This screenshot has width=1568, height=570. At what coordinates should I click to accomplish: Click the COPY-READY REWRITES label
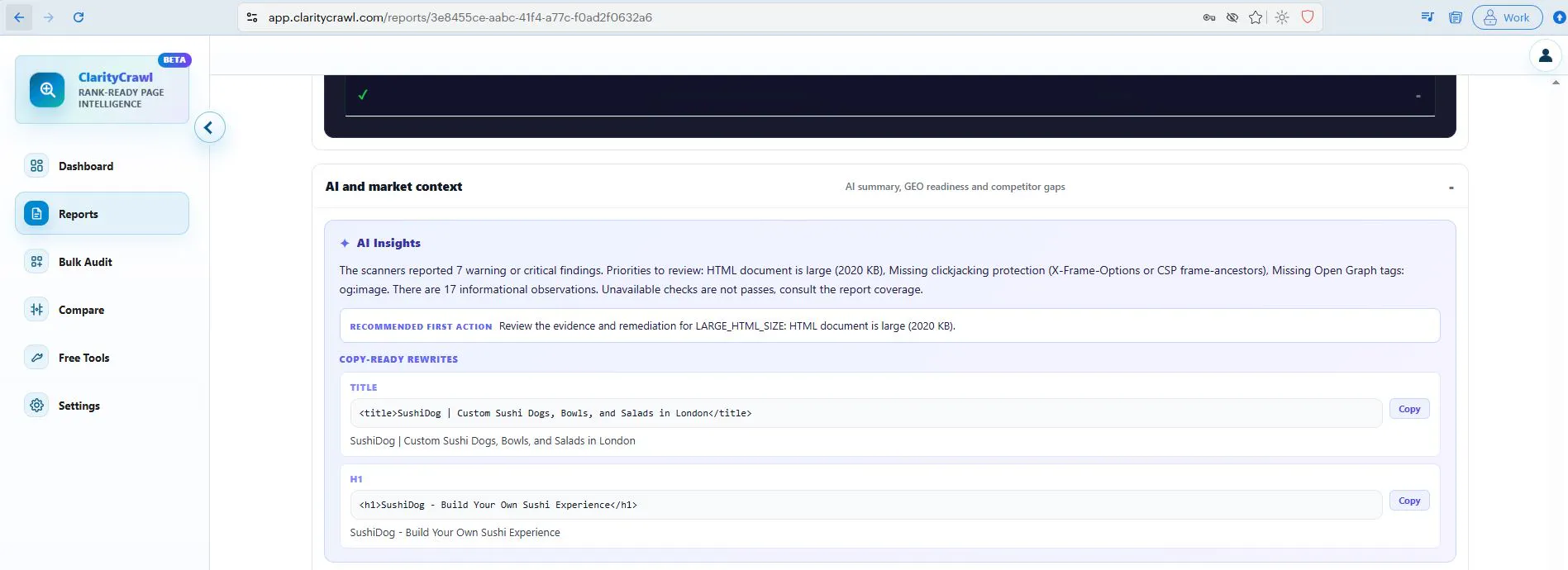click(398, 359)
